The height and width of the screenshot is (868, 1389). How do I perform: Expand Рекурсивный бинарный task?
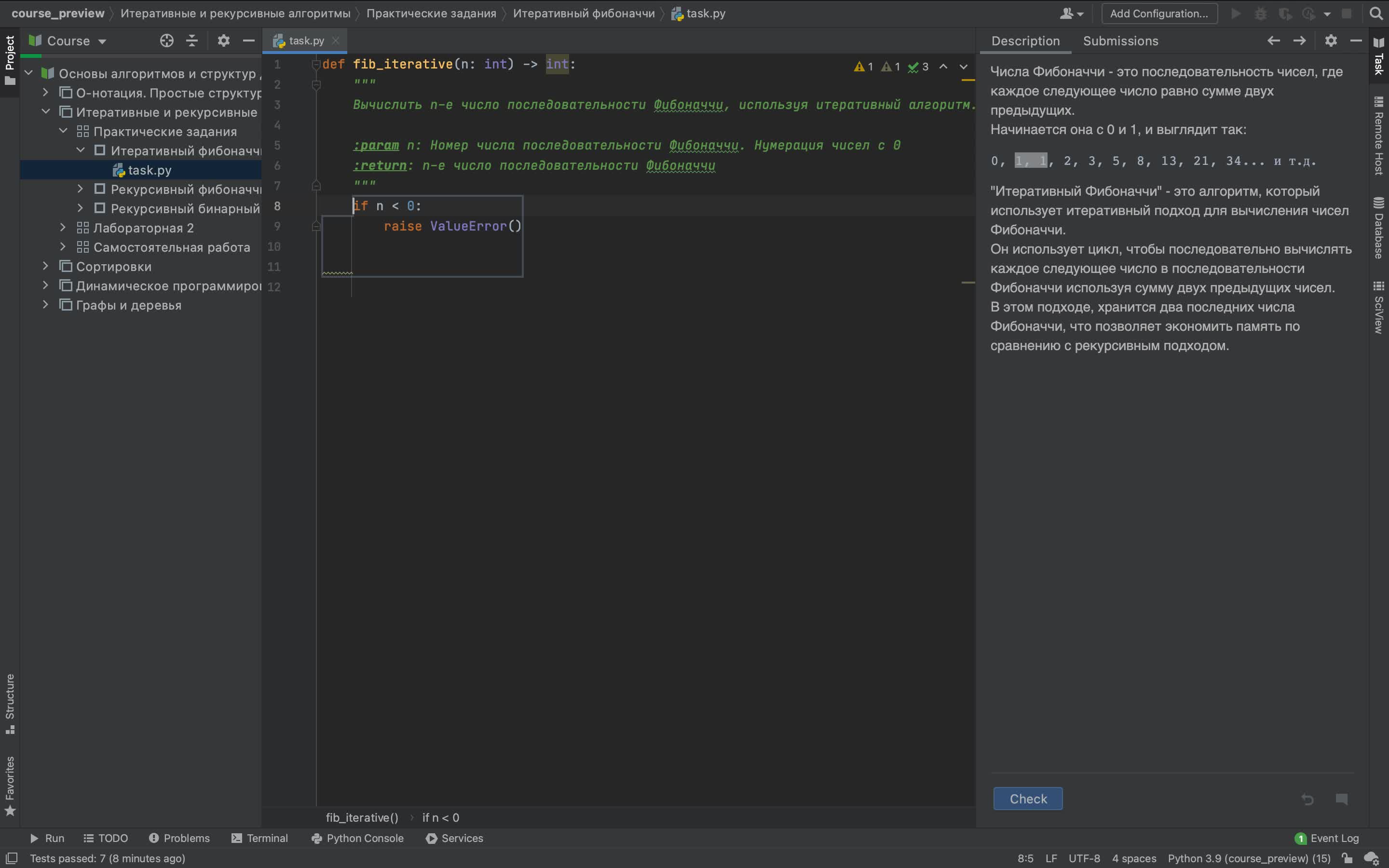click(x=81, y=208)
